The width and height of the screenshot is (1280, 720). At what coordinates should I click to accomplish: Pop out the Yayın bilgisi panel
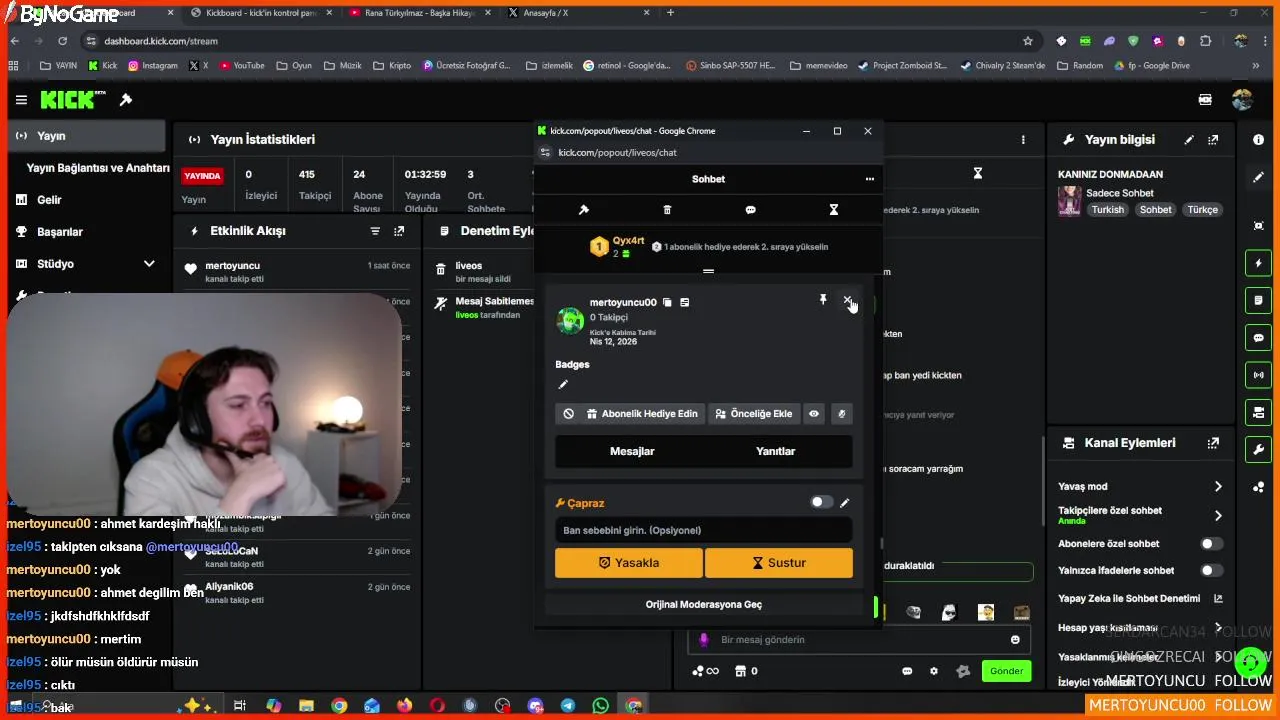pyautogui.click(x=1213, y=140)
